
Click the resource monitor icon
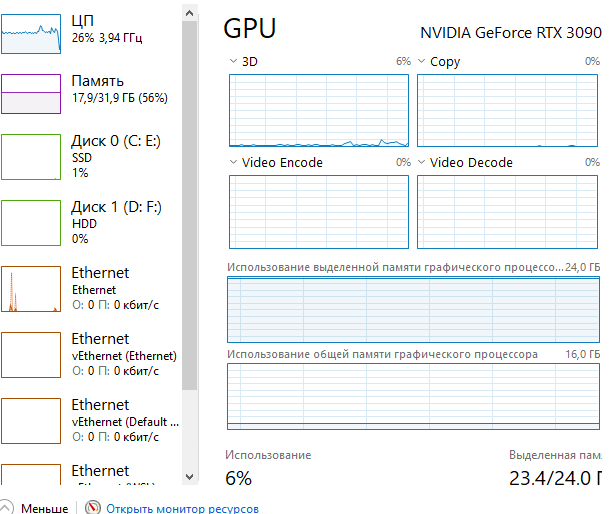[93, 507]
